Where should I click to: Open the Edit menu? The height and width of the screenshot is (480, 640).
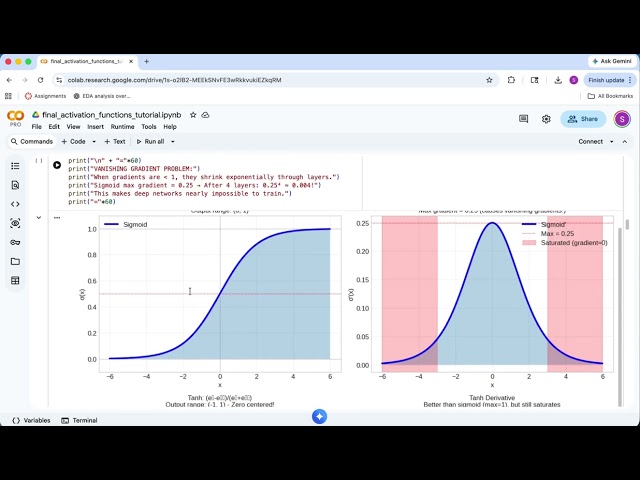[54, 127]
